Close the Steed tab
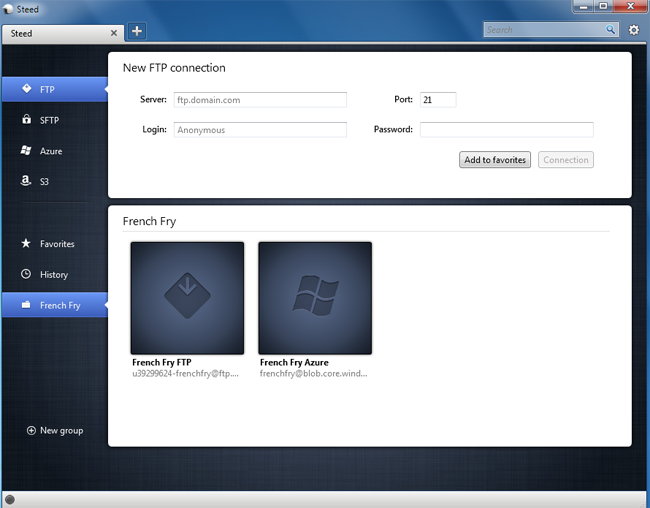Image resolution: width=650 pixels, height=508 pixels. [114, 33]
